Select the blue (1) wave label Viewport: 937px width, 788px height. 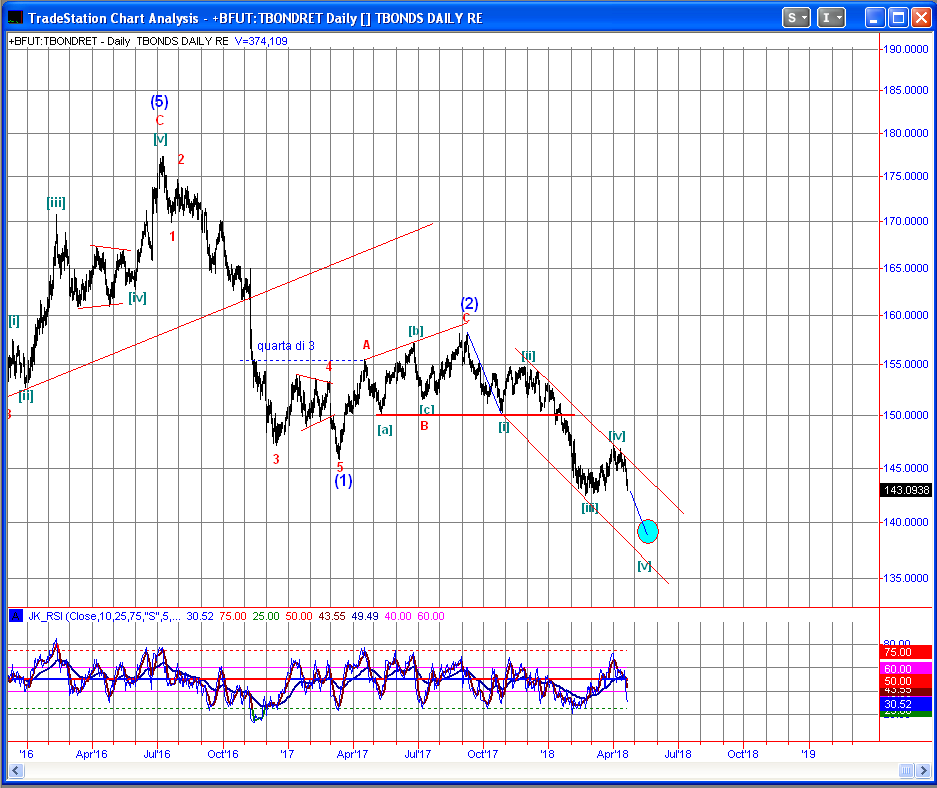click(343, 480)
